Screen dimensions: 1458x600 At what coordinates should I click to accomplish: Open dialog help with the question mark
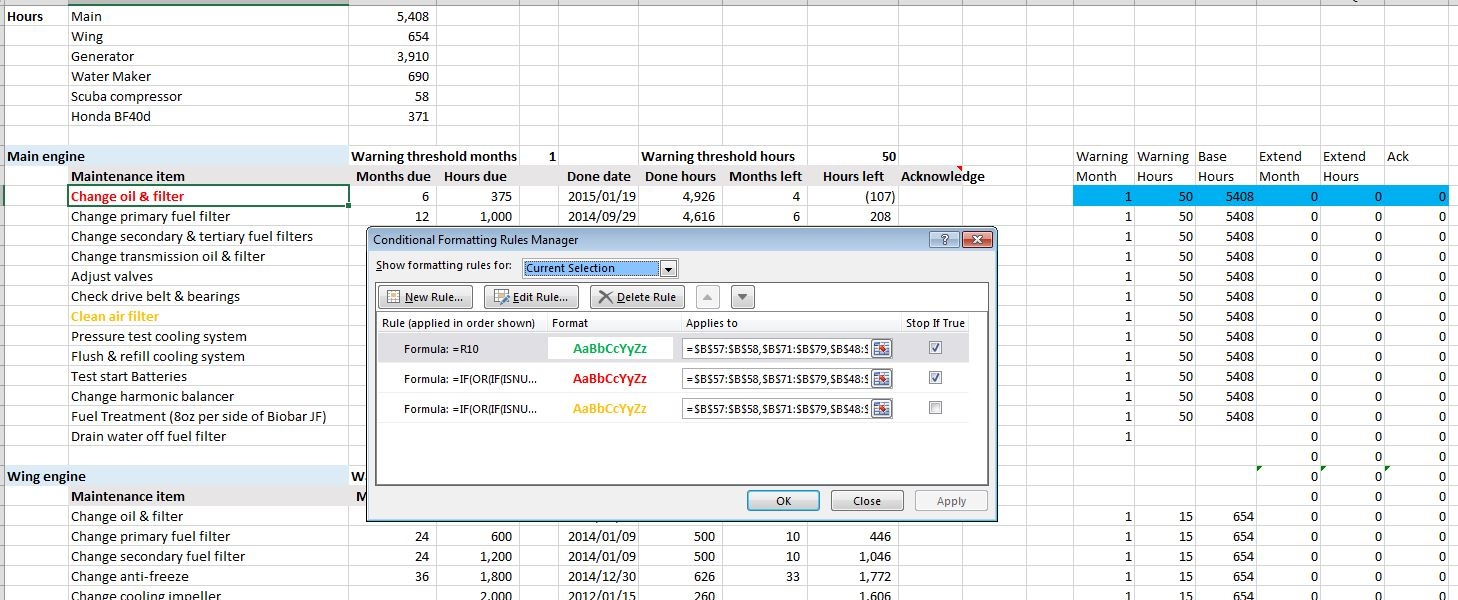(x=944, y=240)
